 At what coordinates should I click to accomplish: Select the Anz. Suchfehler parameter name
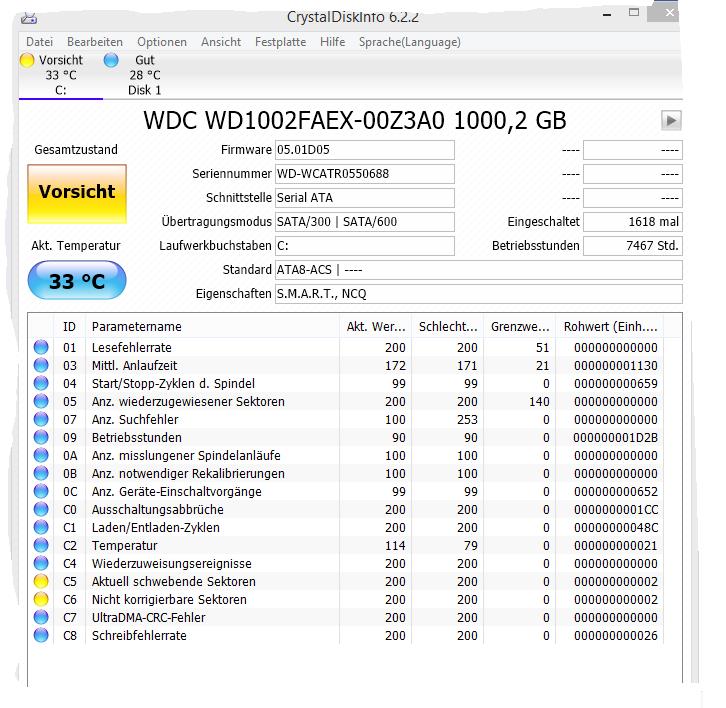tap(135, 420)
